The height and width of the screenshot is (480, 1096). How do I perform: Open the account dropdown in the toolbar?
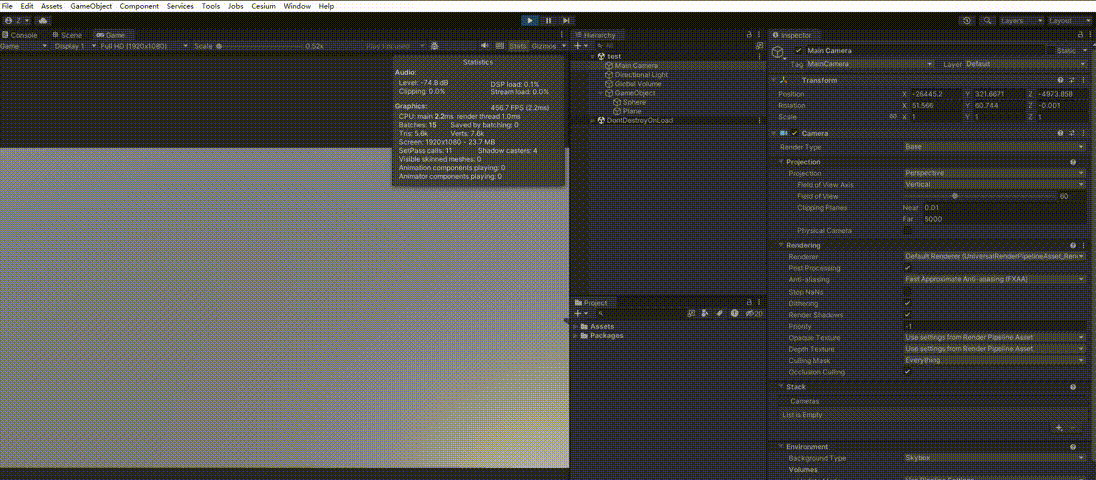pyautogui.click(x=18, y=21)
